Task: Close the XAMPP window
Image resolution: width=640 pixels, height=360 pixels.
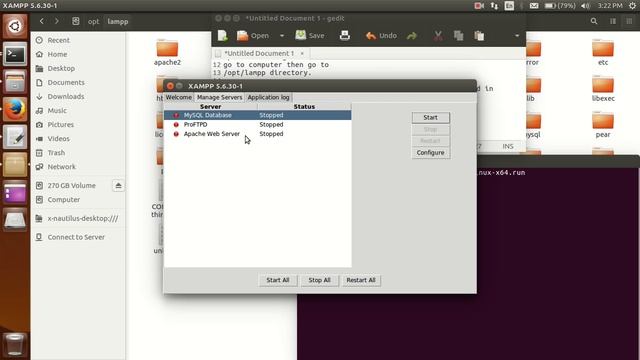Action: pyautogui.click(x=170, y=86)
